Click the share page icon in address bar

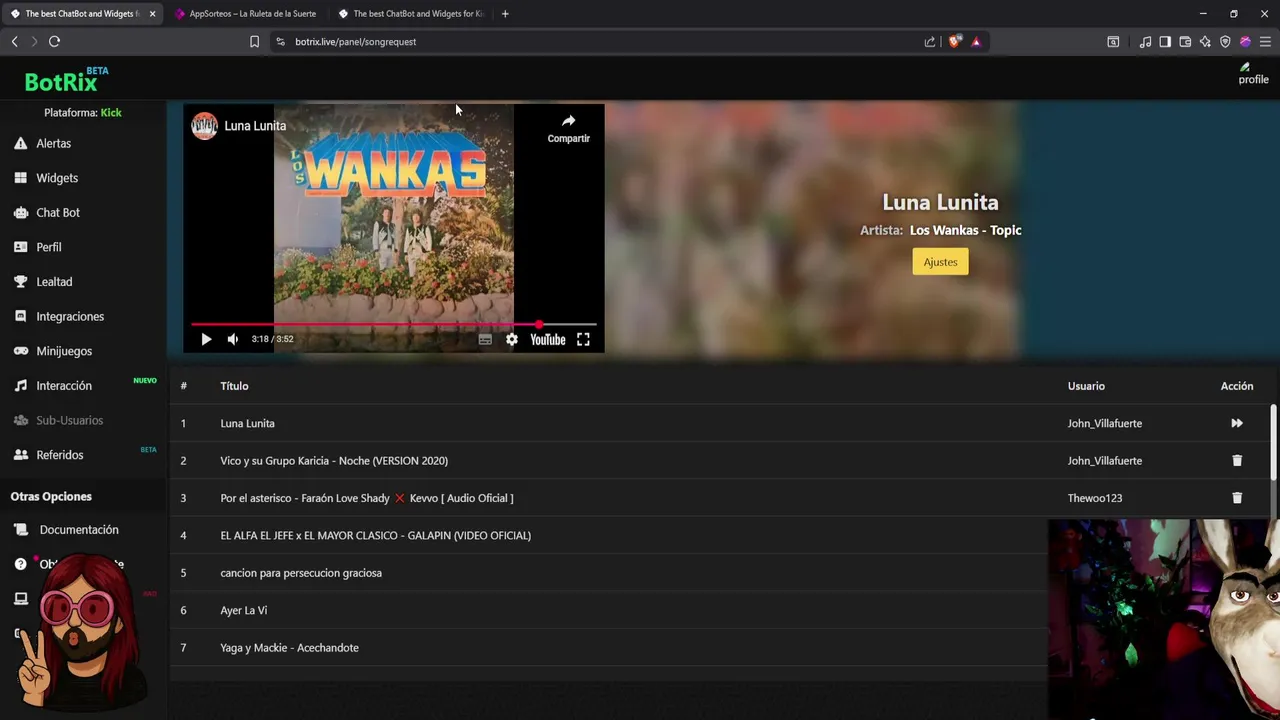(x=930, y=41)
